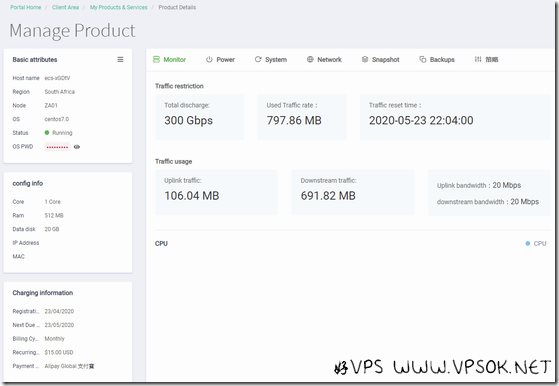Click the masked OS PWD field

click(57, 147)
